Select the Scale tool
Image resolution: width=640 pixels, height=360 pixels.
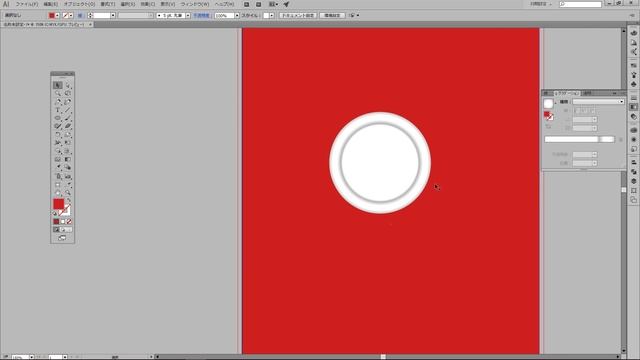coord(68,135)
